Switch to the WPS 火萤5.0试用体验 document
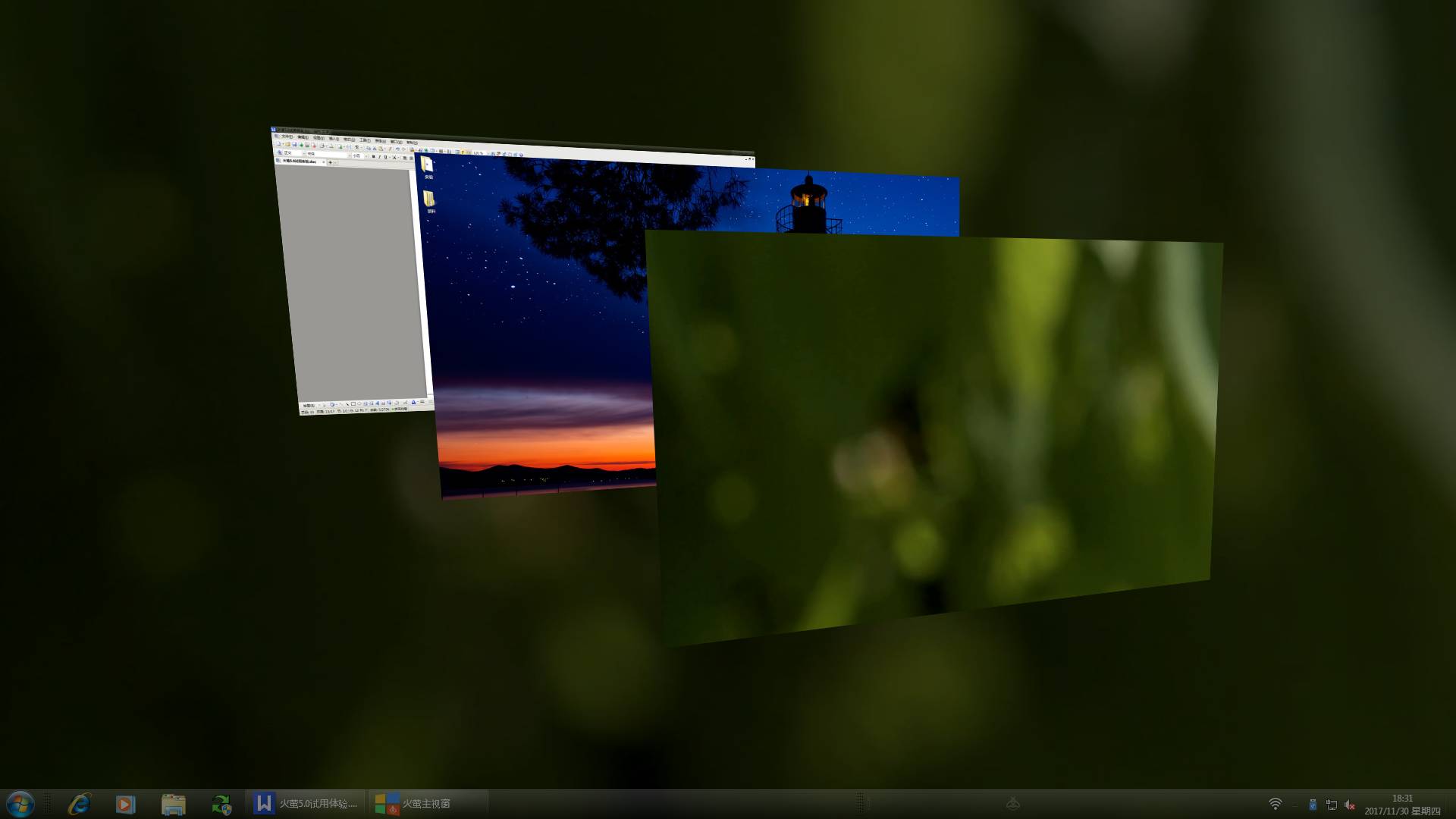Viewport: 1456px width, 819px height. (306, 803)
